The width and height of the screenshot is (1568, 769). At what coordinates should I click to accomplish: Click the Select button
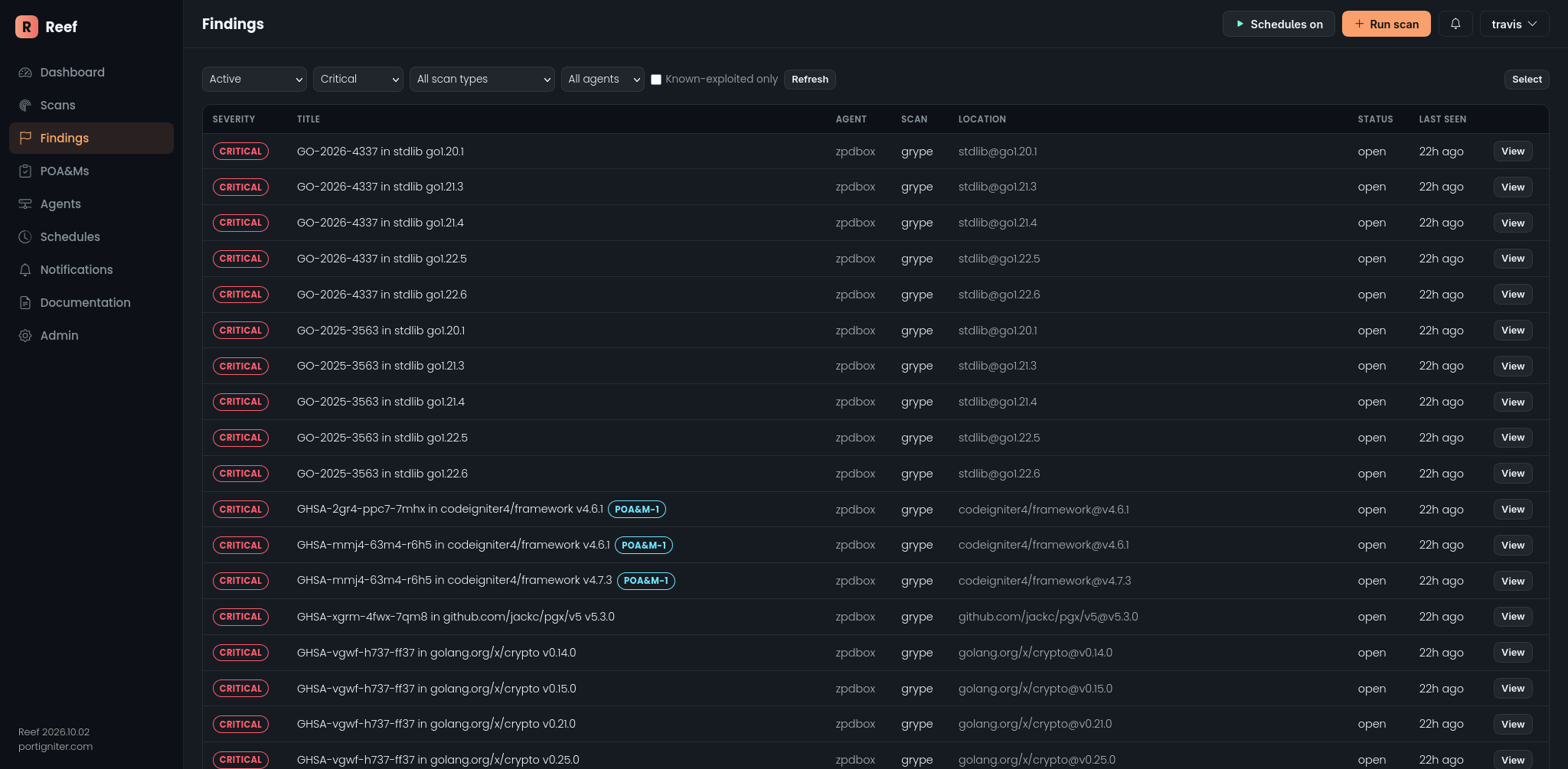tap(1527, 80)
